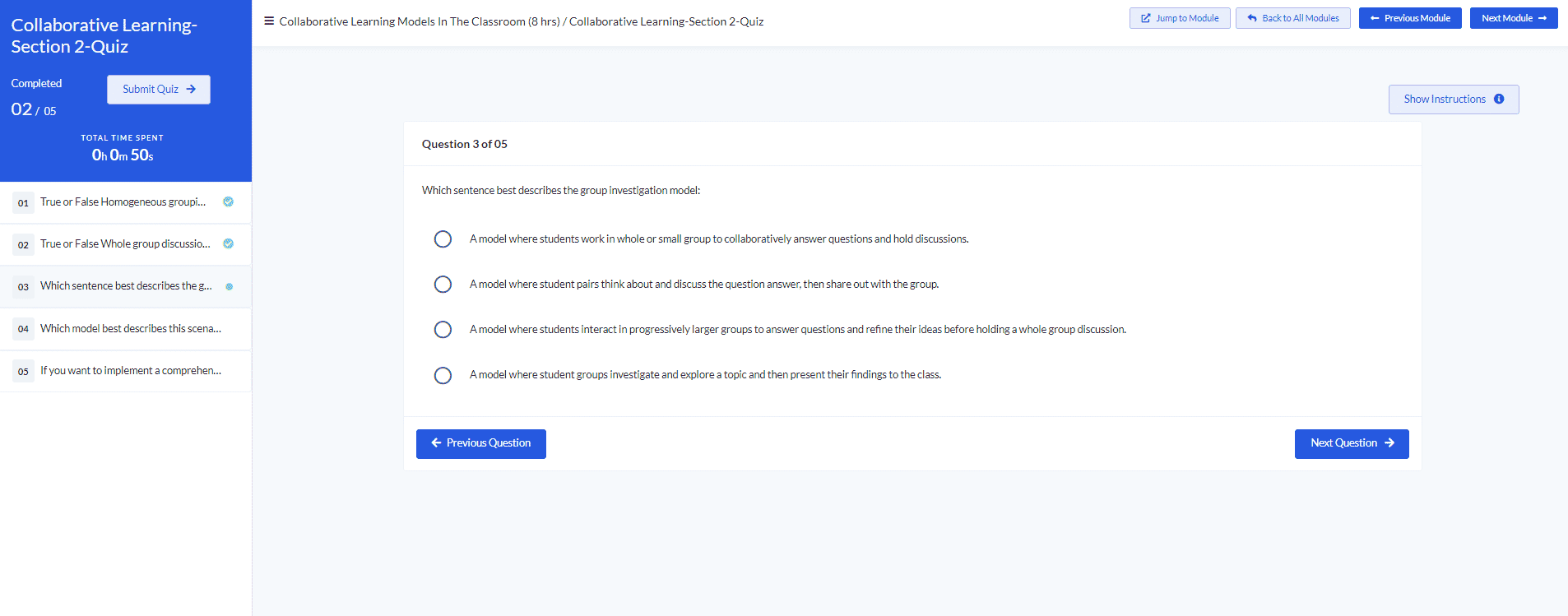Go to the Previous Module
Viewport: 1568px width, 616px height.
point(1410,18)
